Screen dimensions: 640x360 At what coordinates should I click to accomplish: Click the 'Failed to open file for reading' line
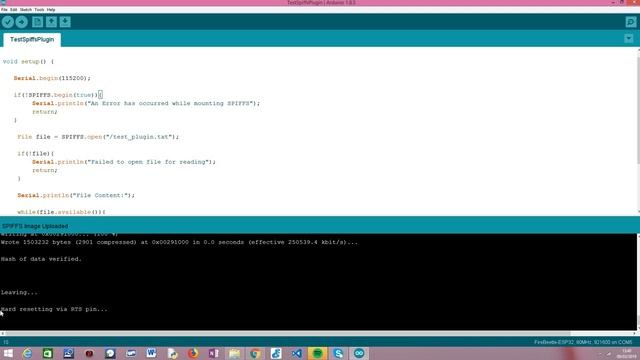point(124,162)
